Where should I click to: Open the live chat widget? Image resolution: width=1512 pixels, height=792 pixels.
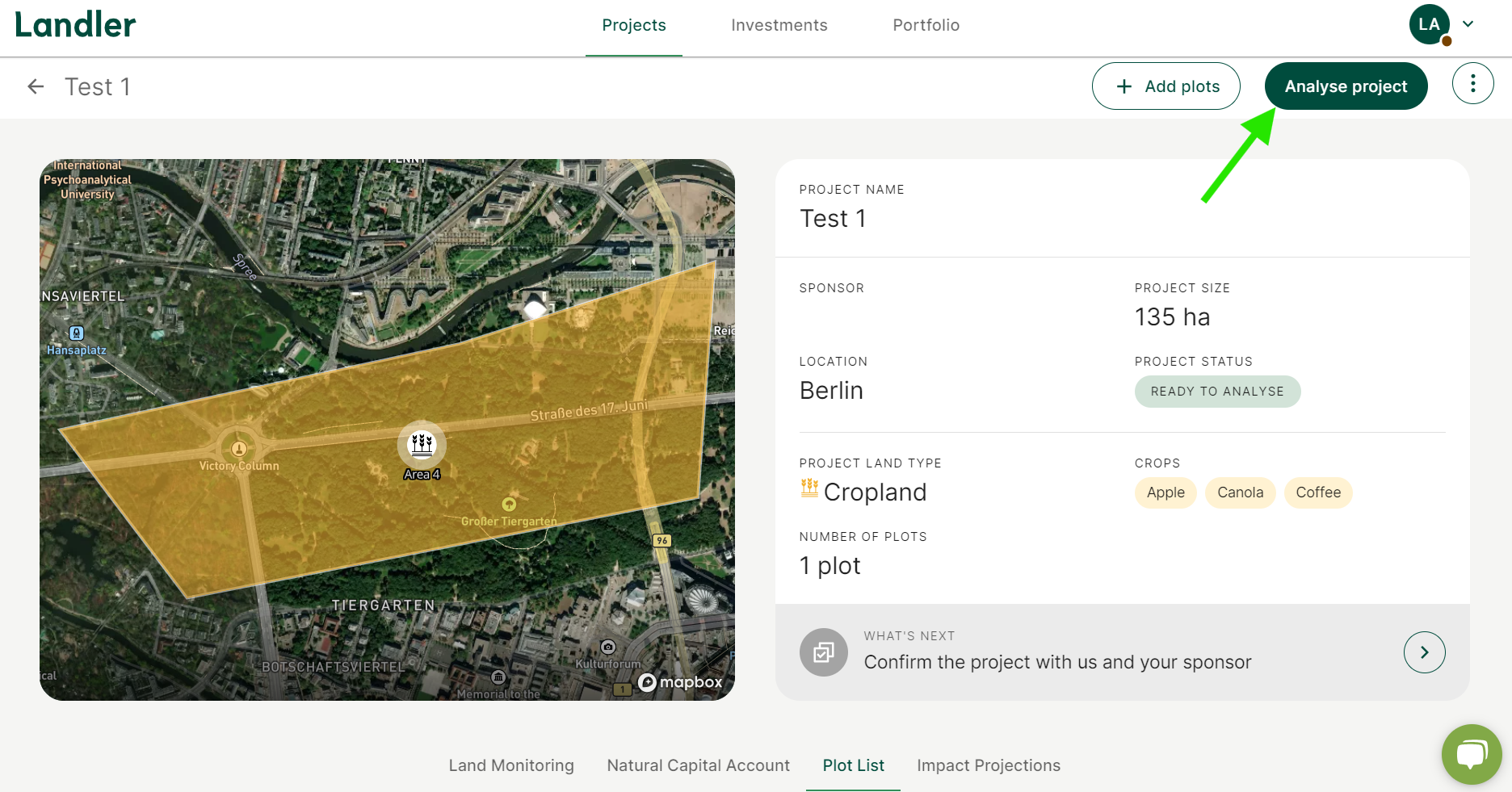click(x=1471, y=754)
